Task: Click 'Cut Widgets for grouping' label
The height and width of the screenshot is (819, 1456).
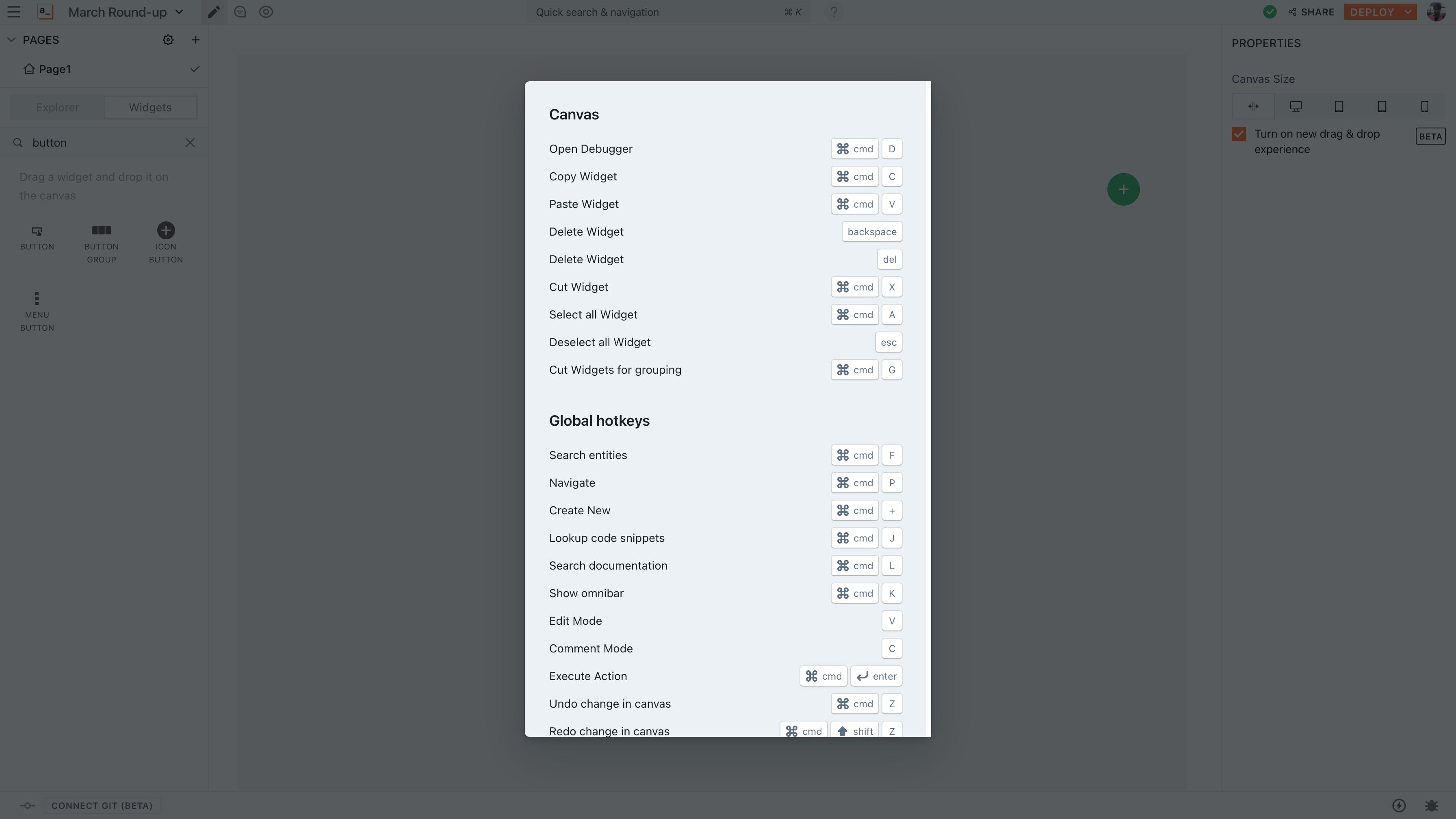Action: pos(615,370)
